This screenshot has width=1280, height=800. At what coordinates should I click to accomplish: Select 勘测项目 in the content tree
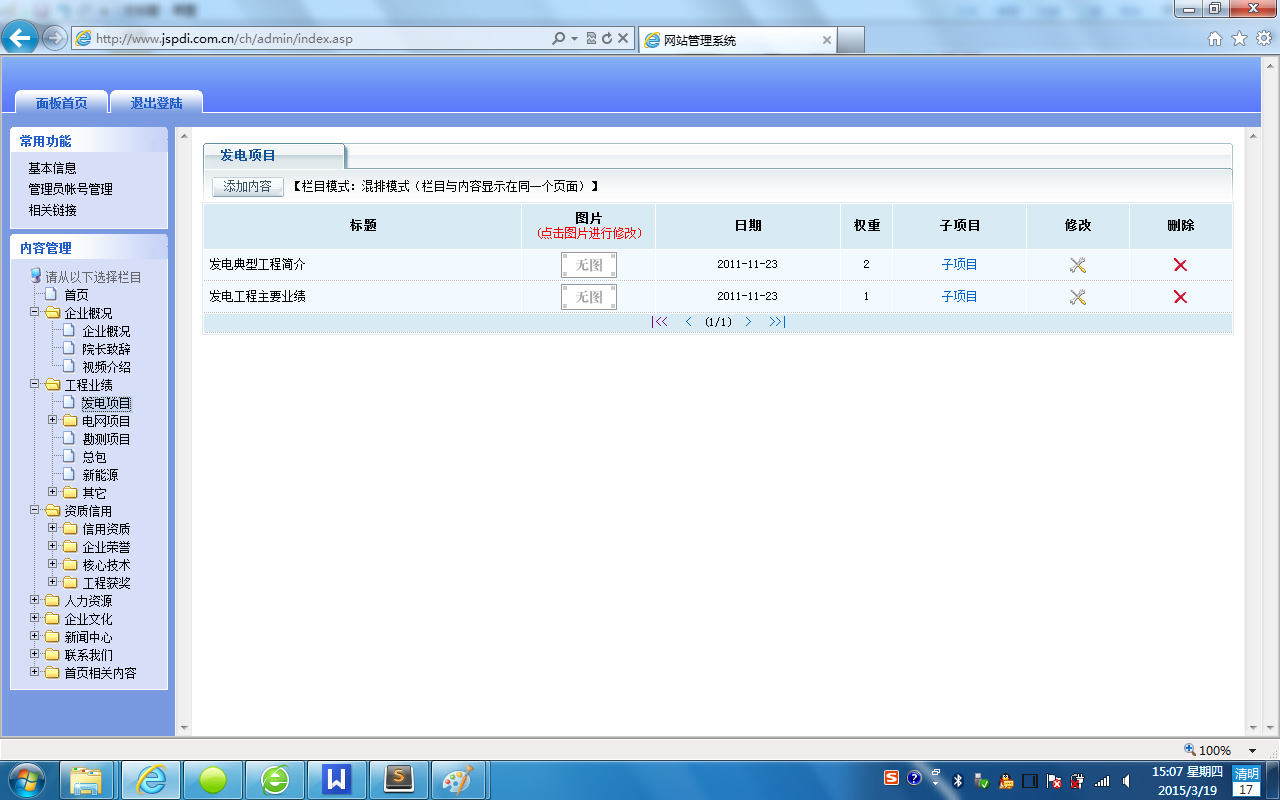(x=106, y=439)
